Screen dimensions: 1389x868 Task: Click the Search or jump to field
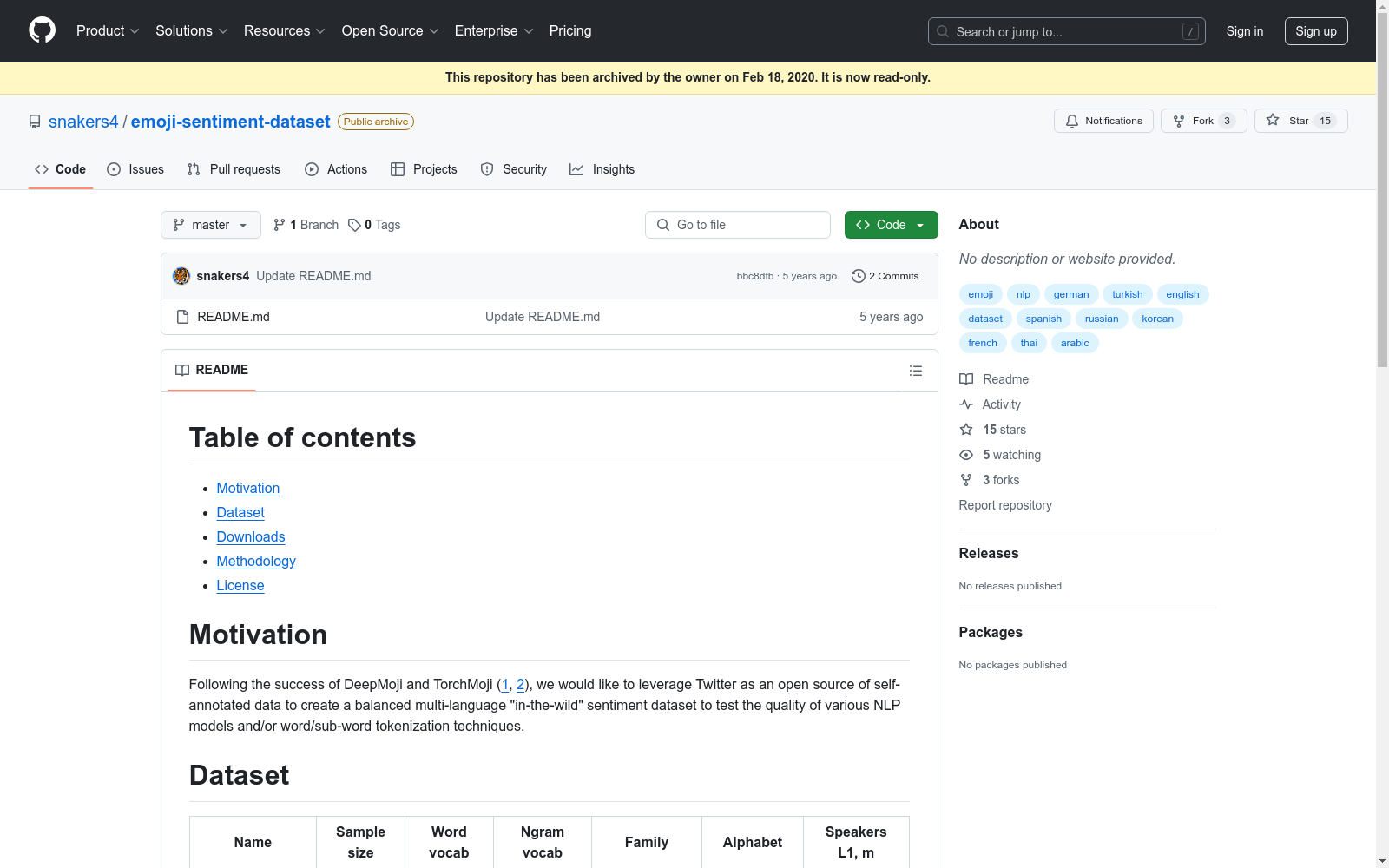pos(1067,31)
